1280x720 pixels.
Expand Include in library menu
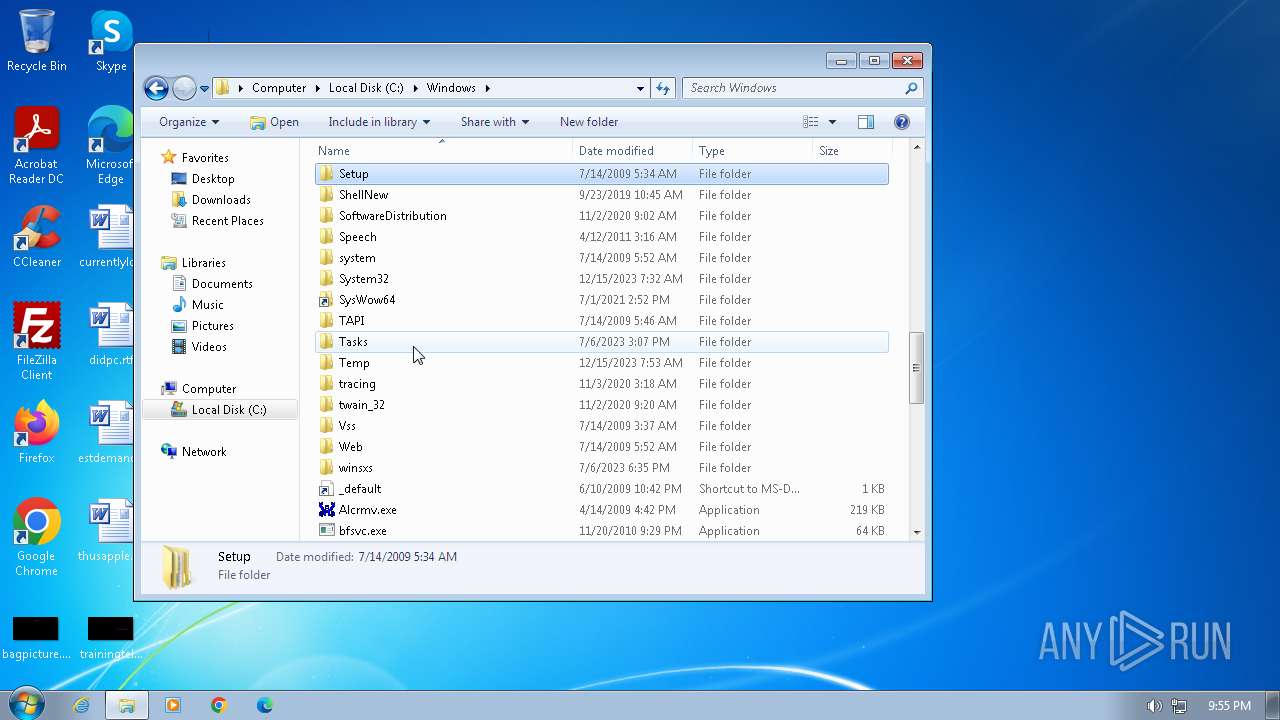click(x=379, y=122)
